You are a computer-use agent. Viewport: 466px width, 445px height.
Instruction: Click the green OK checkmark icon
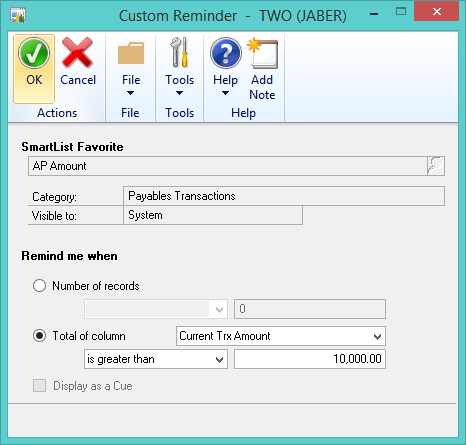coord(34,53)
